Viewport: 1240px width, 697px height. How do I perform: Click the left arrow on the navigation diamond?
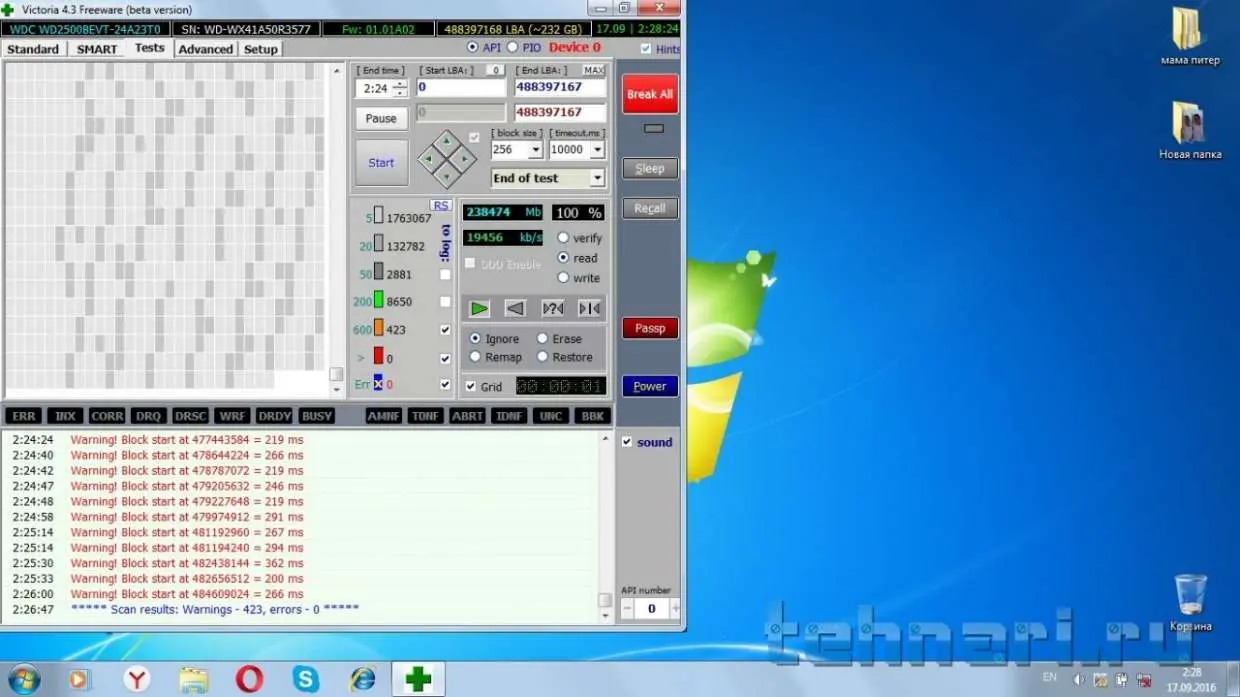[x=429, y=158]
